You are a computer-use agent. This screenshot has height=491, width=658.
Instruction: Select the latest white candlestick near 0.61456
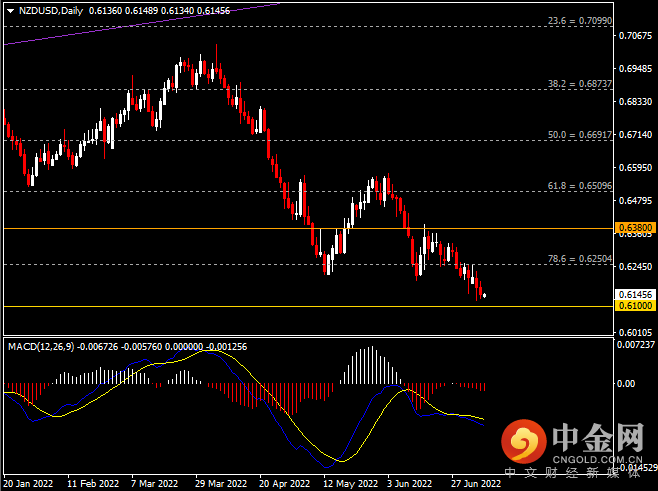pos(485,295)
